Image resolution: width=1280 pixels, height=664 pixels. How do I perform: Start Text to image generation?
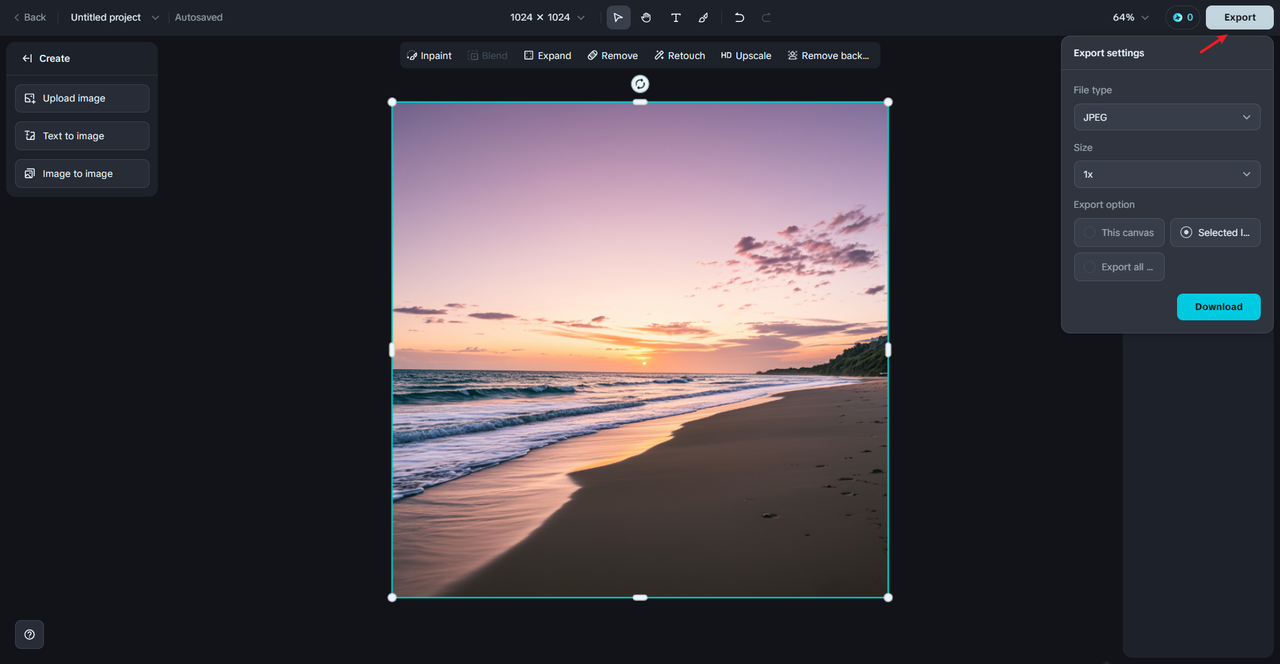(x=81, y=135)
